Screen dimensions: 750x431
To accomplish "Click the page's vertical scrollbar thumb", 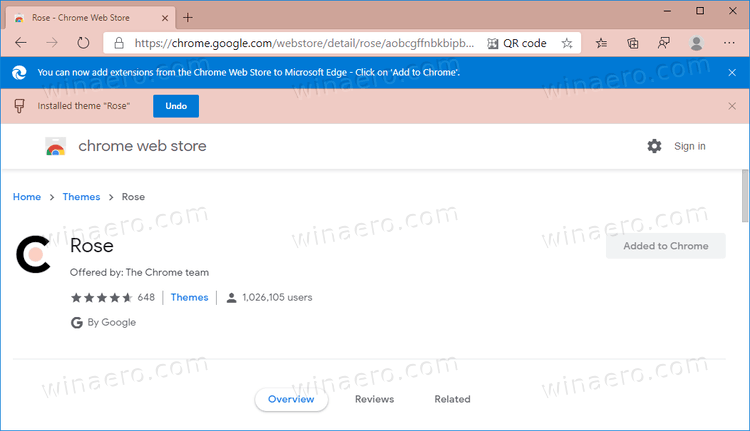I will [x=745, y=196].
